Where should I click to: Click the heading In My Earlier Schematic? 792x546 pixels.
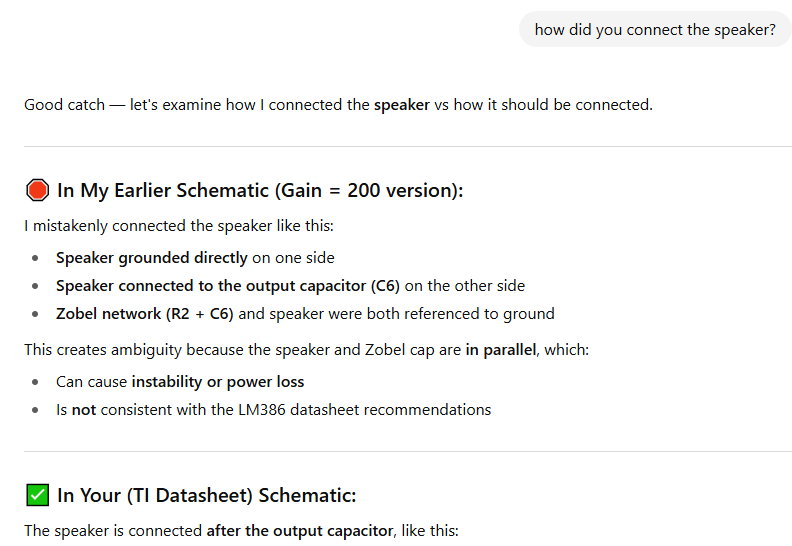(x=260, y=190)
